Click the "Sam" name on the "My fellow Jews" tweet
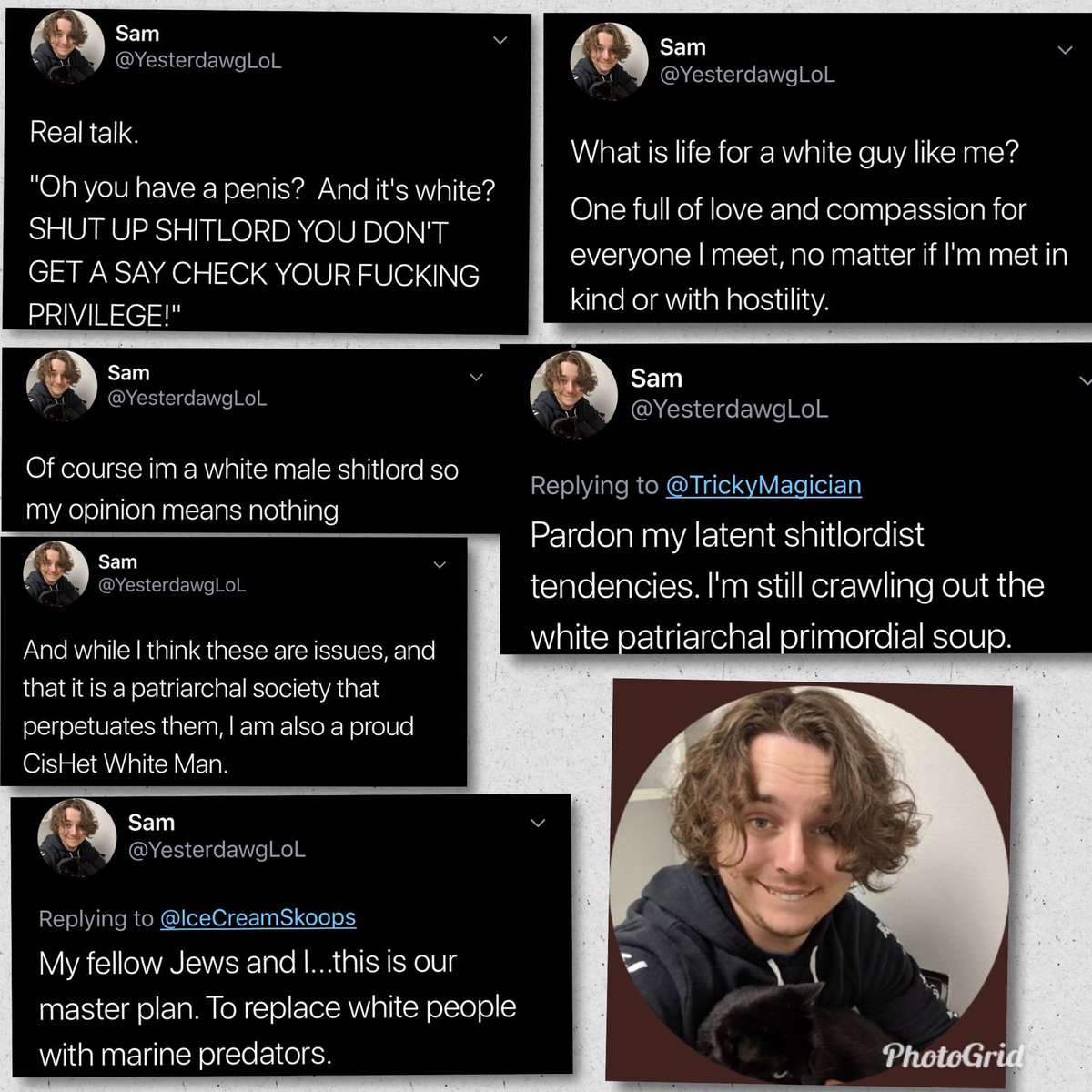 (x=151, y=823)
